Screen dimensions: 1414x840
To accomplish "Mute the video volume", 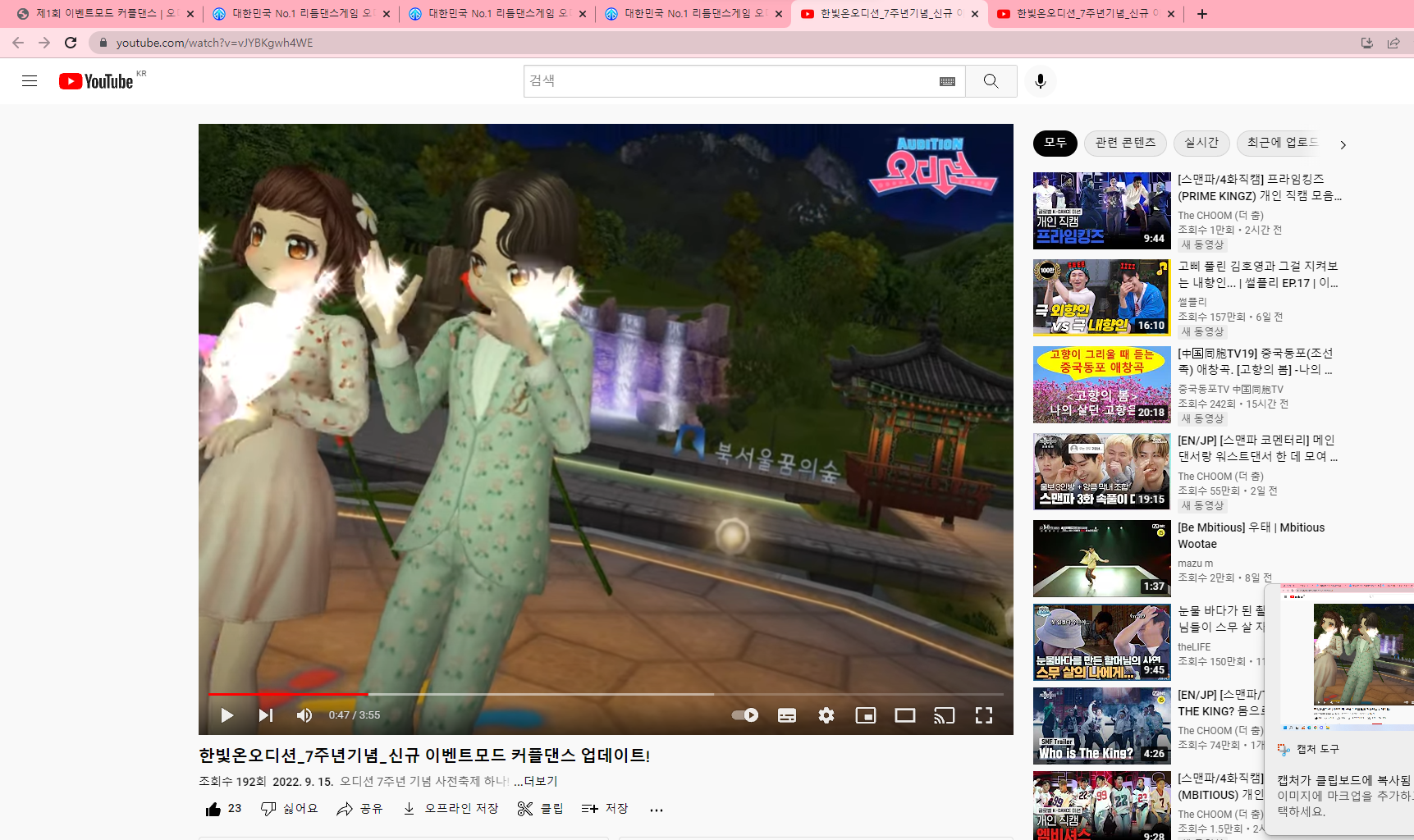I will click(304, 715).
